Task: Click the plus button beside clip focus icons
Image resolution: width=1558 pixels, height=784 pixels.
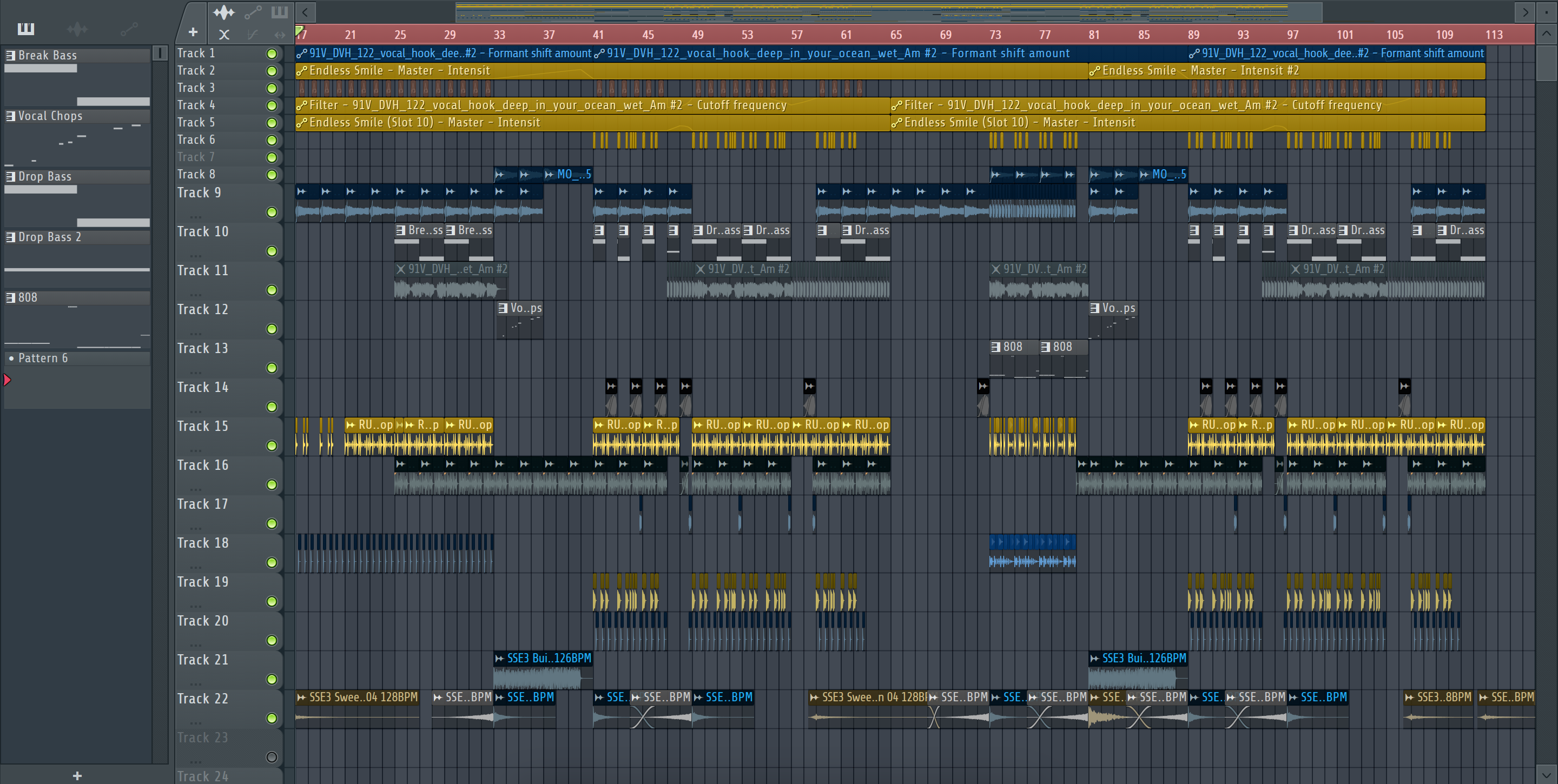Action: coord(193,32)
